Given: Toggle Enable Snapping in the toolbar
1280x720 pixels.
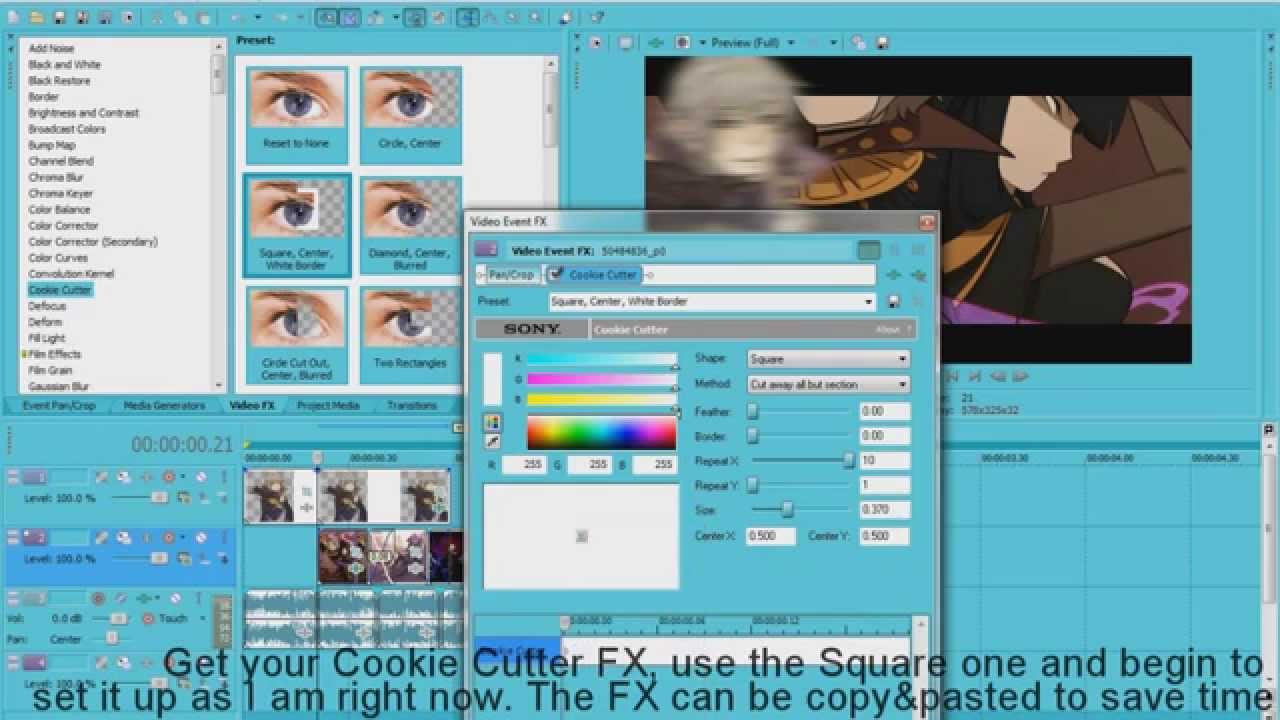Looking at the screenshot, I should 327,17.
